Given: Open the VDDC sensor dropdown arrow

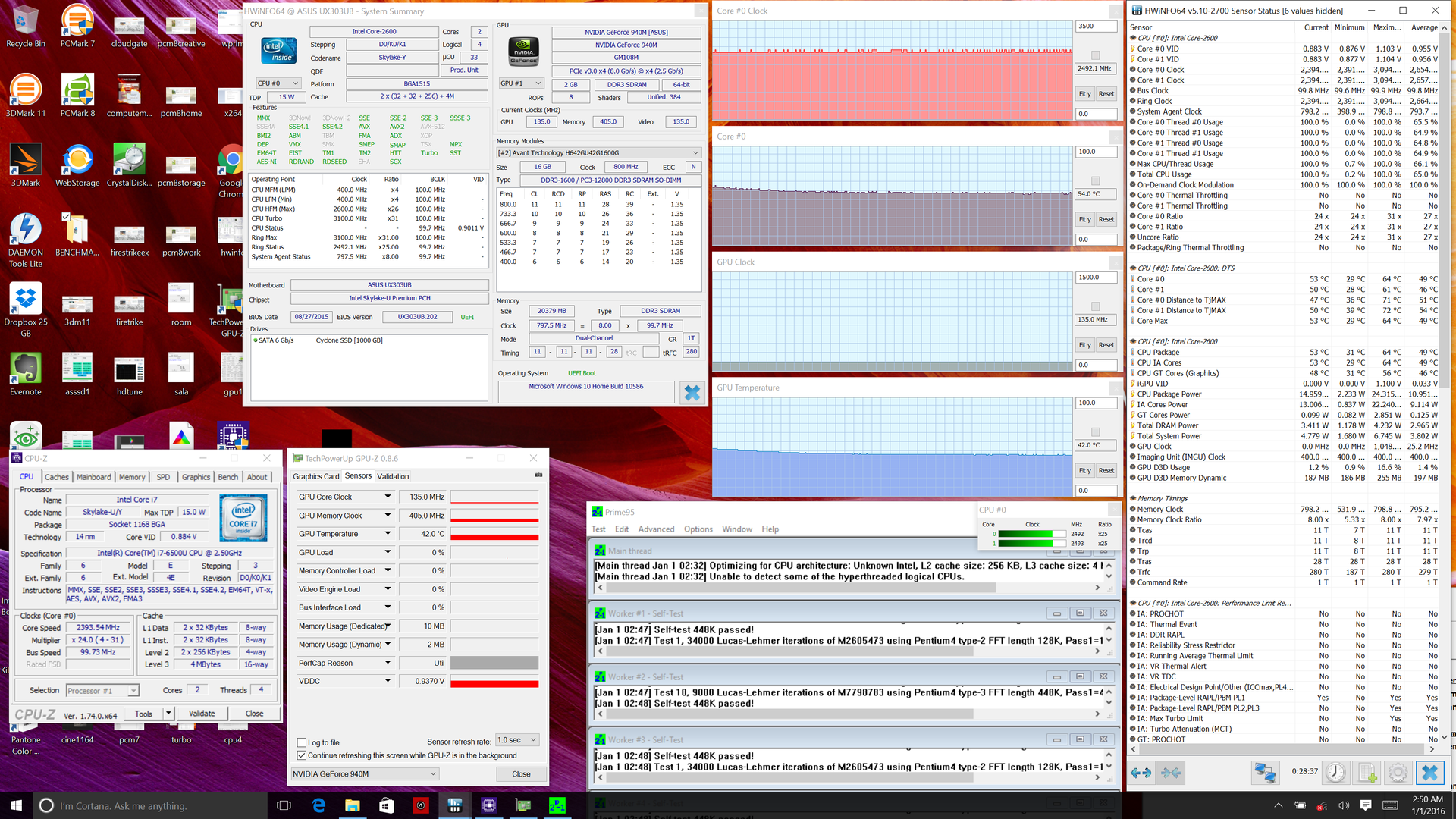Looking at the screenshot, I should 388,681.
